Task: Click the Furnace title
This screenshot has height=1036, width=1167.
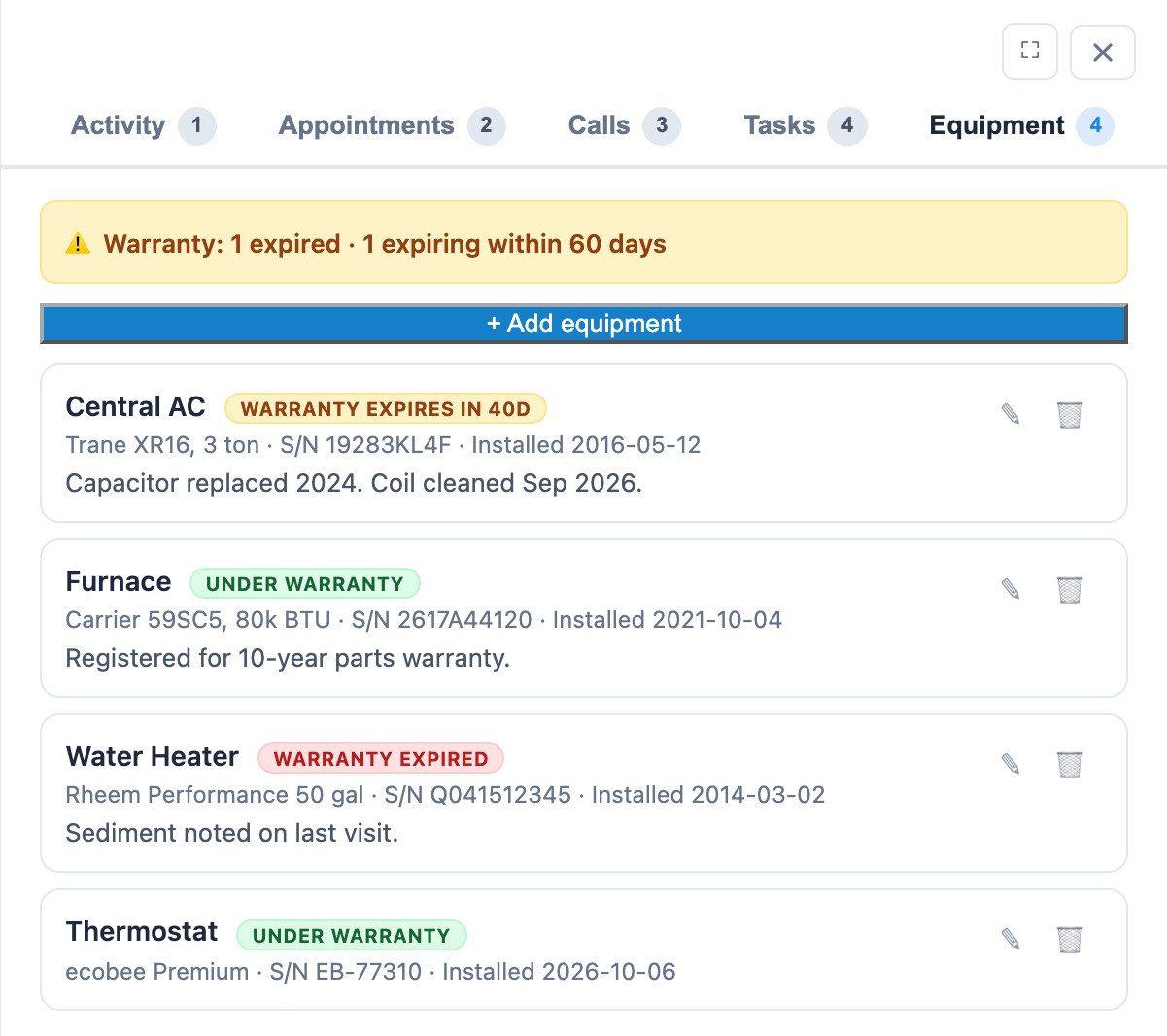Action: tap(118, 582)
